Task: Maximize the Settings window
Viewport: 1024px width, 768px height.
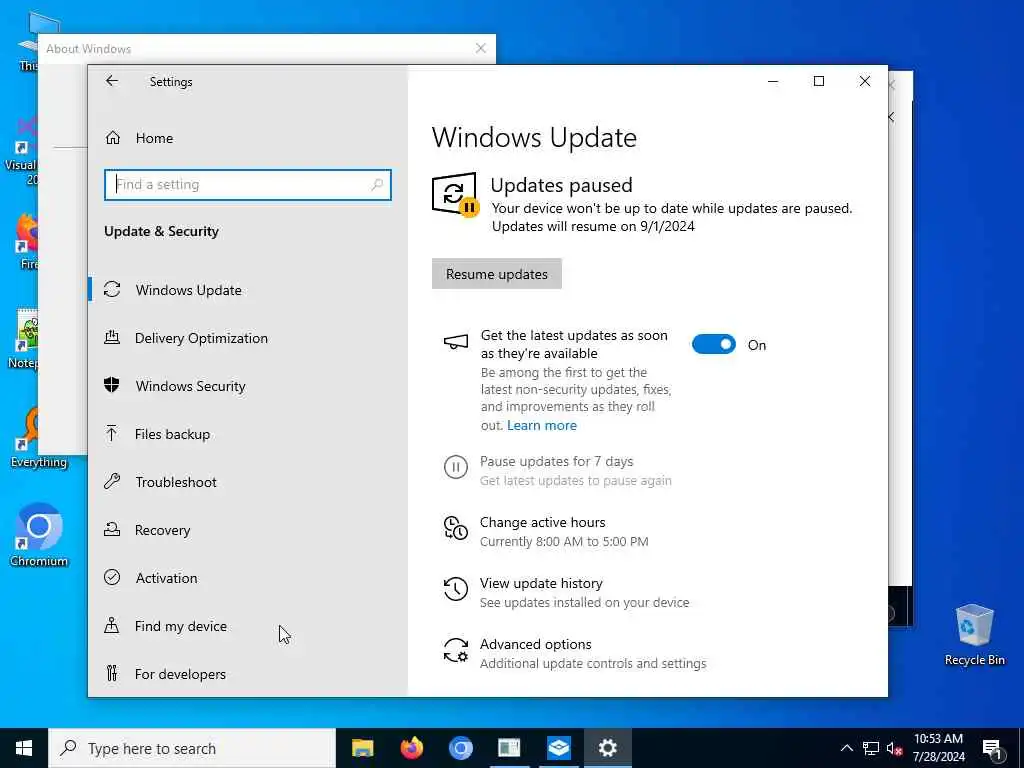Action: tap(818, 81)
